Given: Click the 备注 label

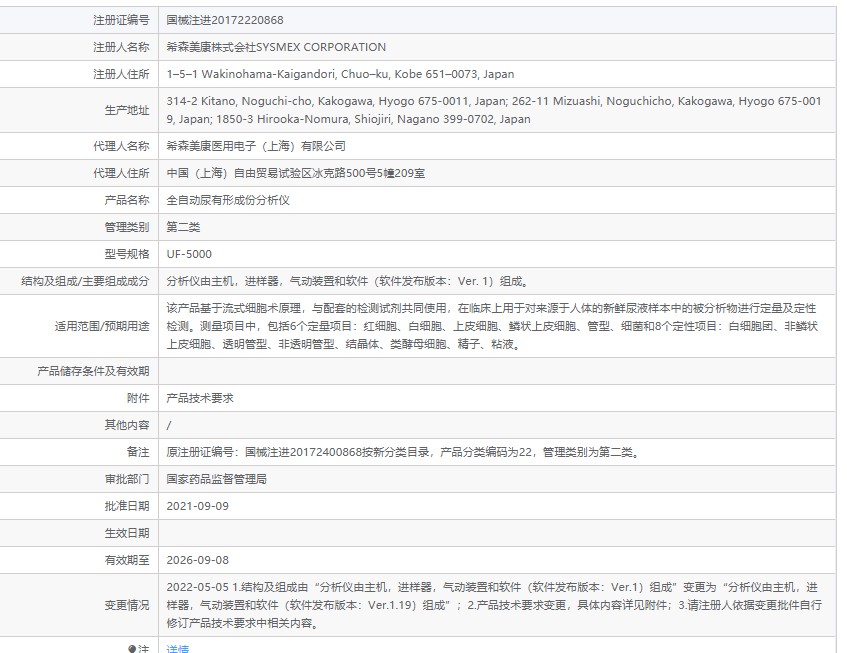Looking at the screenshot, I should [138, 452].
